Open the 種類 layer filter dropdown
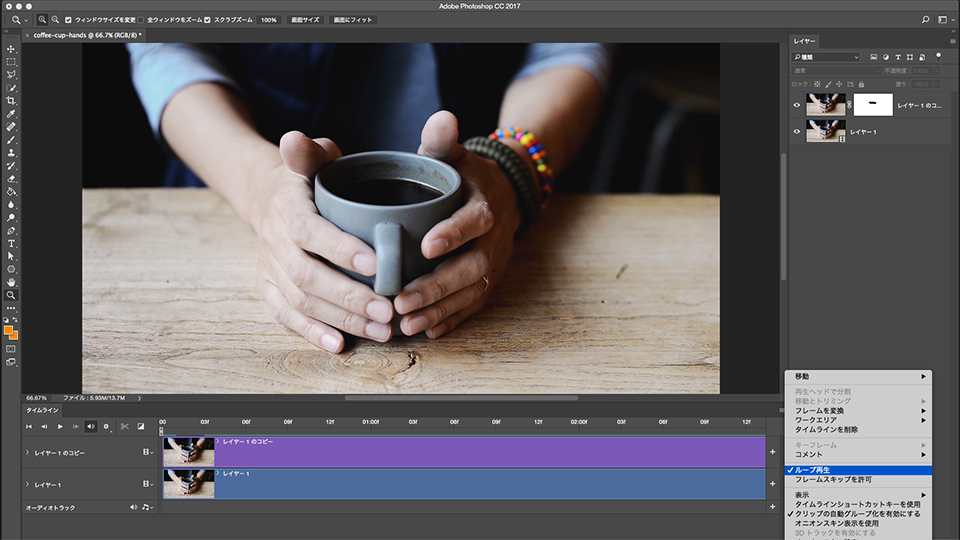Screen dimensions: 960x540 (826, 57)
